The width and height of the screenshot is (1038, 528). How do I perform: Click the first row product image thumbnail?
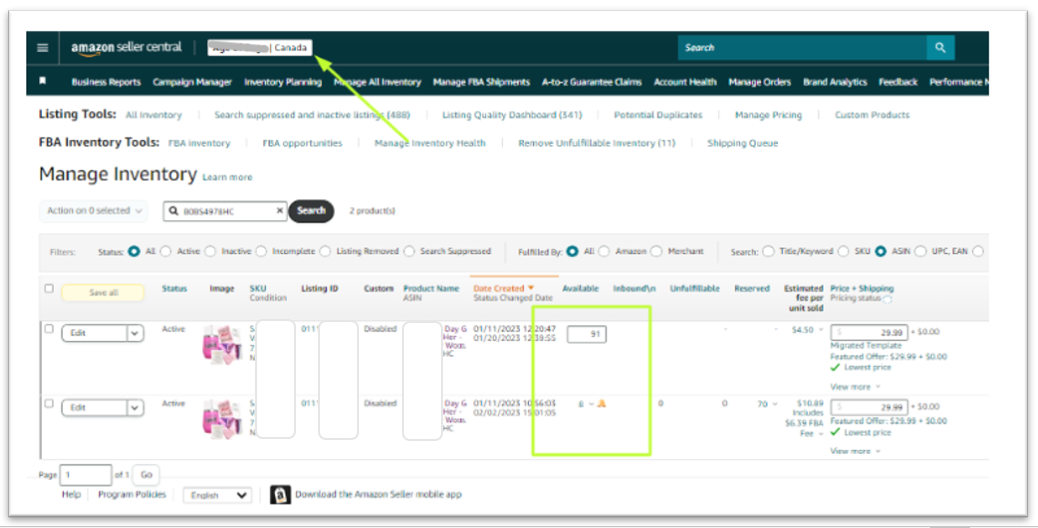[x=222, y=343]
